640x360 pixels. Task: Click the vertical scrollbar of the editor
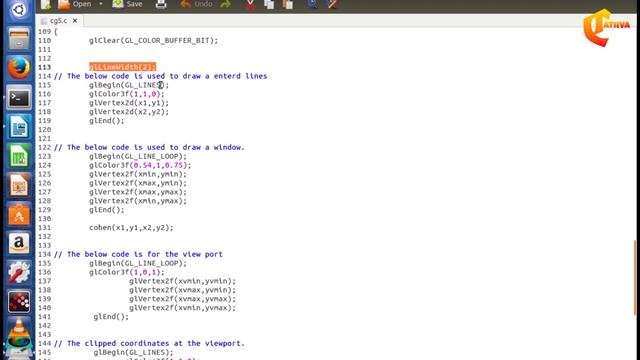pyautogui.click(x=635, y=278)
